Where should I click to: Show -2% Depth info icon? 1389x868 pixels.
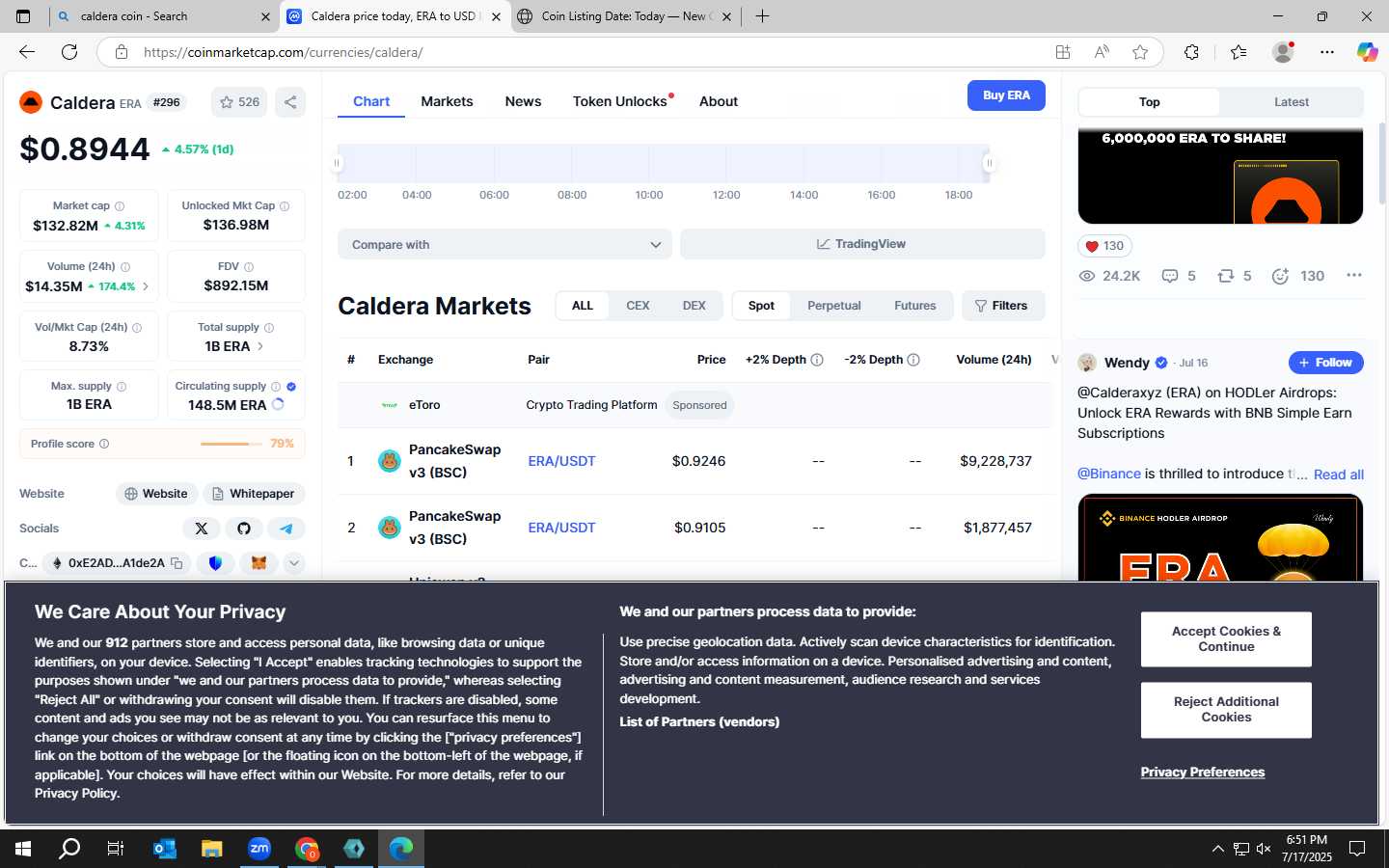913,360
